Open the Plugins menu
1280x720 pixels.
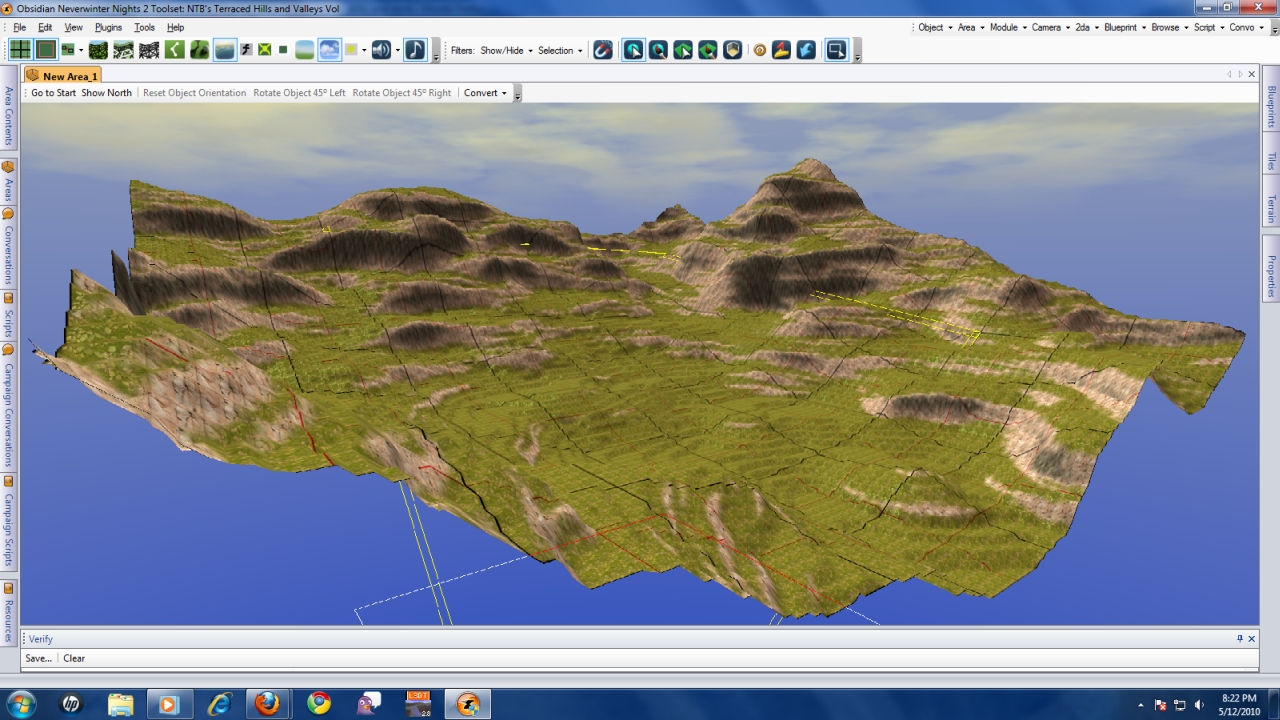pyautogui.click(x=108, y=27)
